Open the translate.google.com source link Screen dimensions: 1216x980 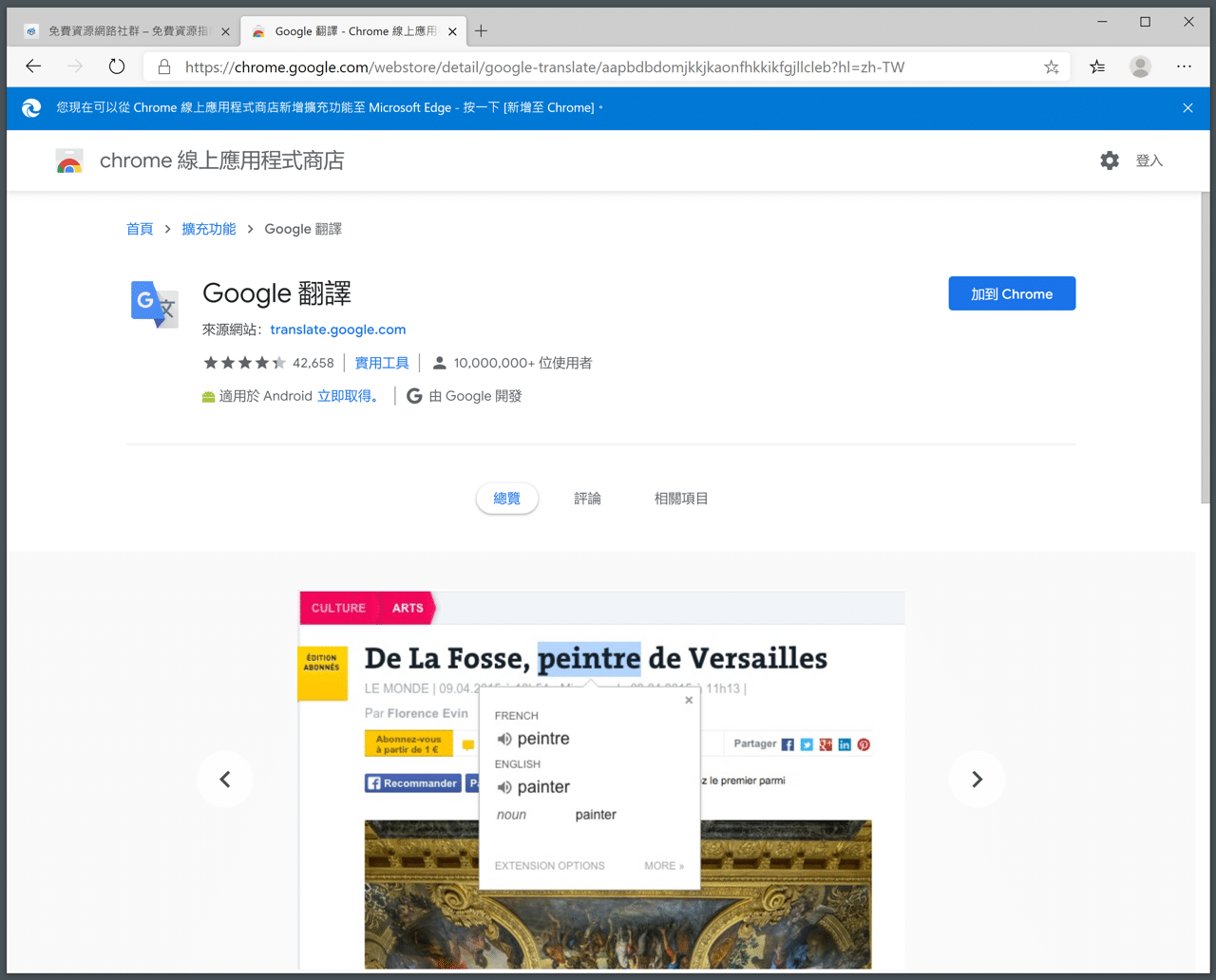tap(338, 330)
